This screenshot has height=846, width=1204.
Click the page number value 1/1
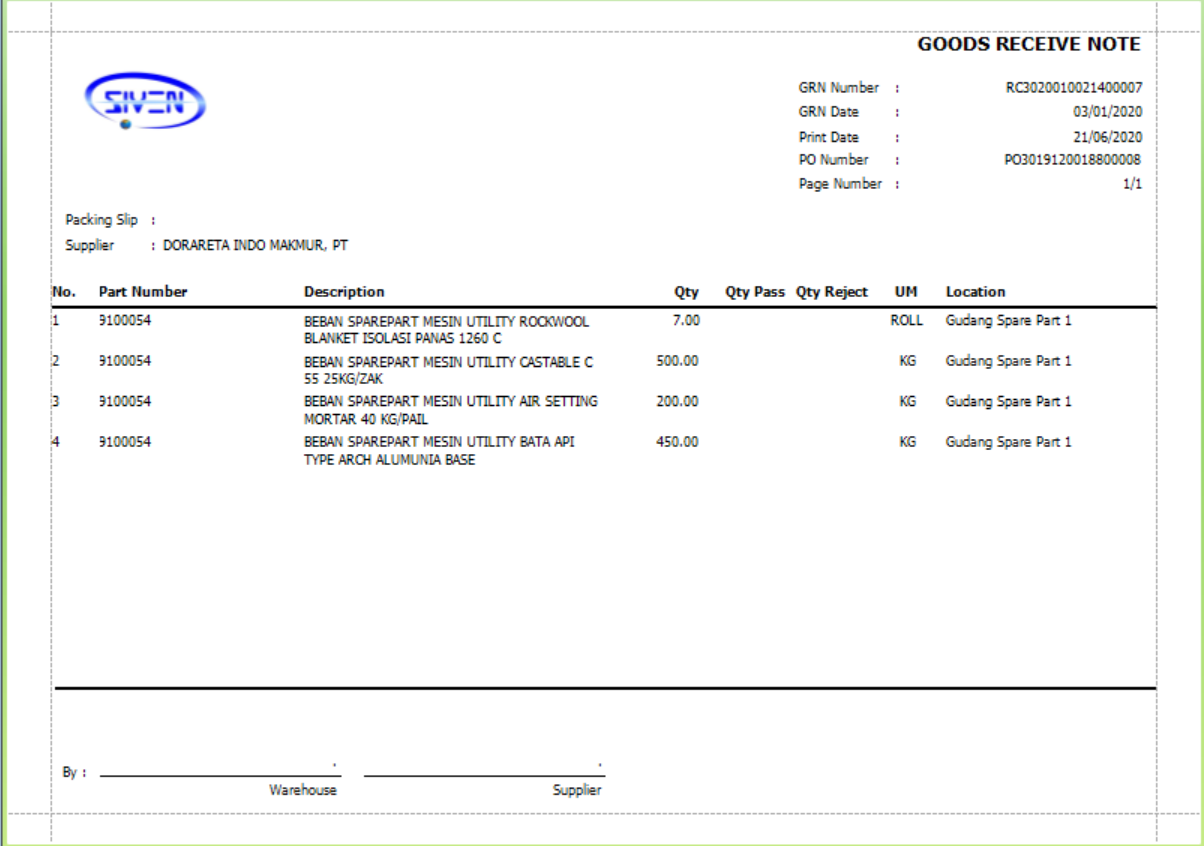(x=1133, y=184)
